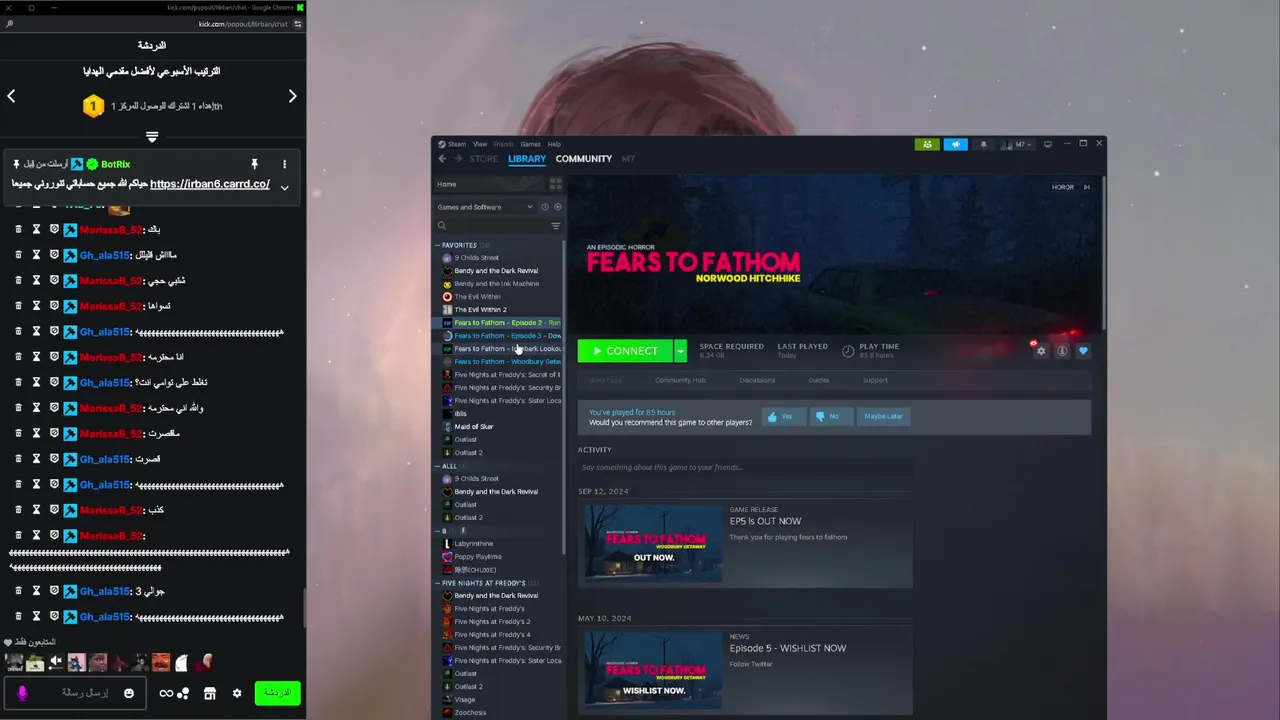Open game settings gear icon
1280x720 pixels.
click(1041, 351)
